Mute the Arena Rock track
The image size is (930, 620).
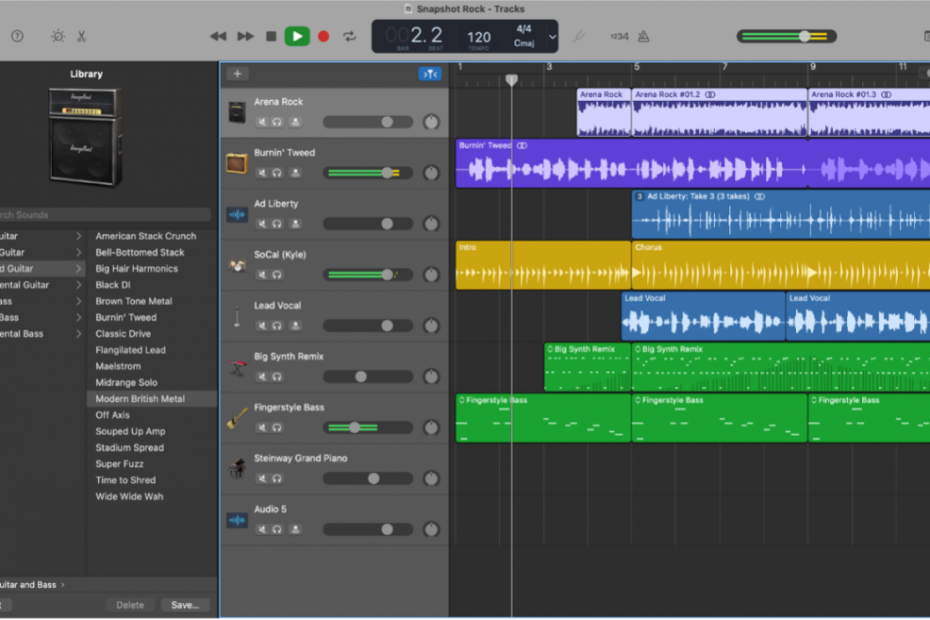(x=262, y=122)
